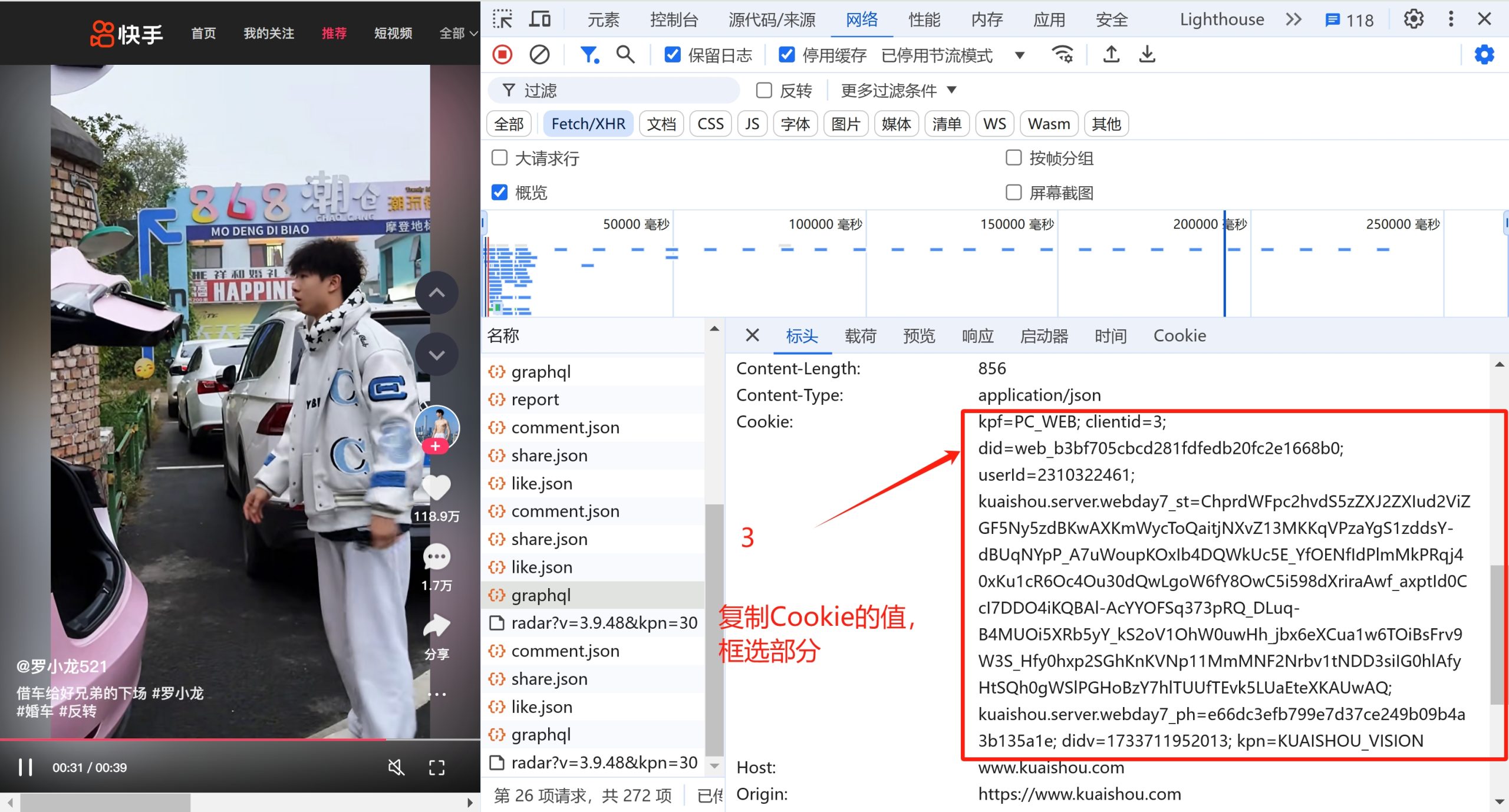1509x812 pixels.
Task: Toggle the disable cache checkbox
Action: click(x=786, y=55)
